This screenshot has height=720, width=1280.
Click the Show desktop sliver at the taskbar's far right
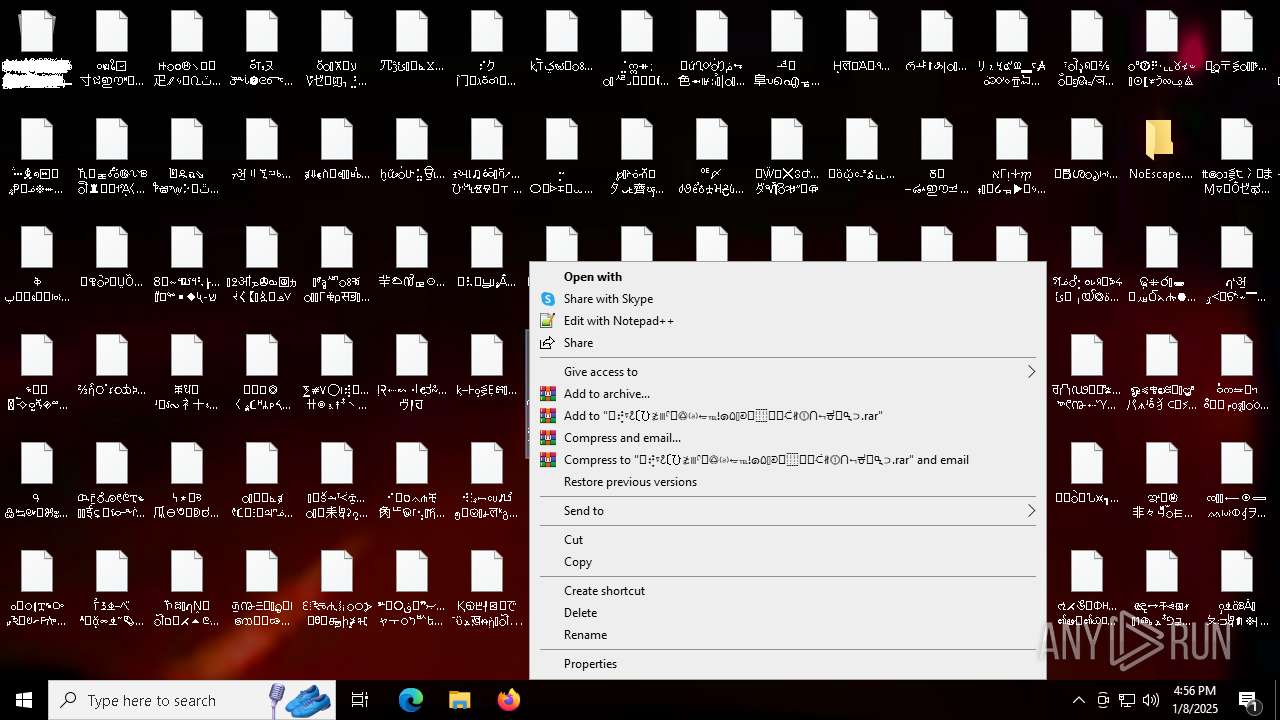click(x=1277, y=700)
